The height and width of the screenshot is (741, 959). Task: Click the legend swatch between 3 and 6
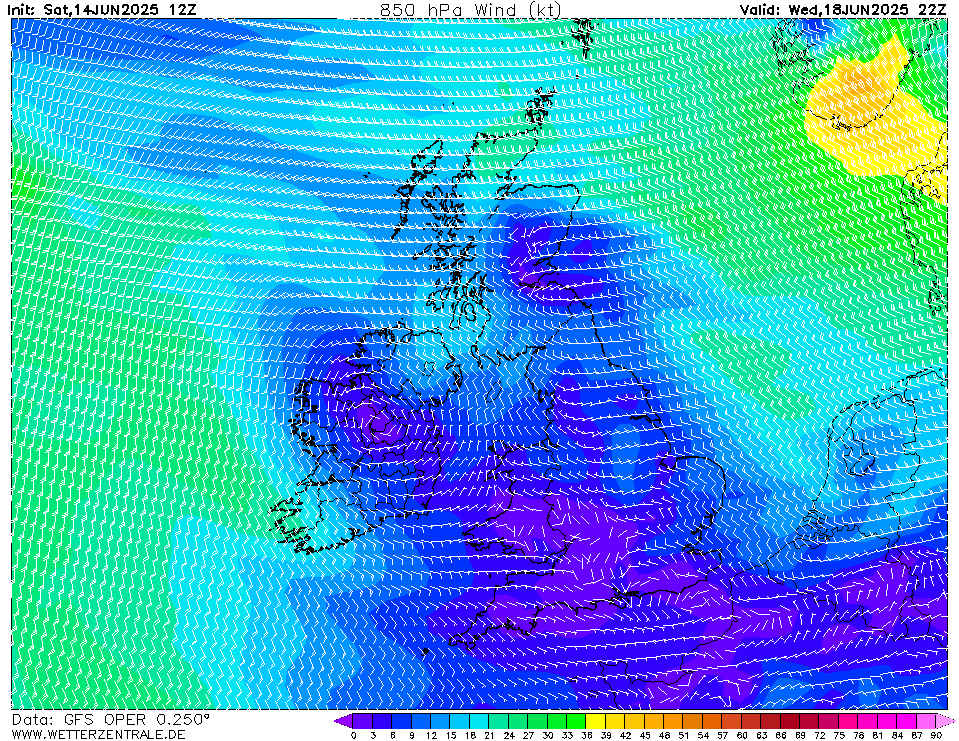click(382, 721)
